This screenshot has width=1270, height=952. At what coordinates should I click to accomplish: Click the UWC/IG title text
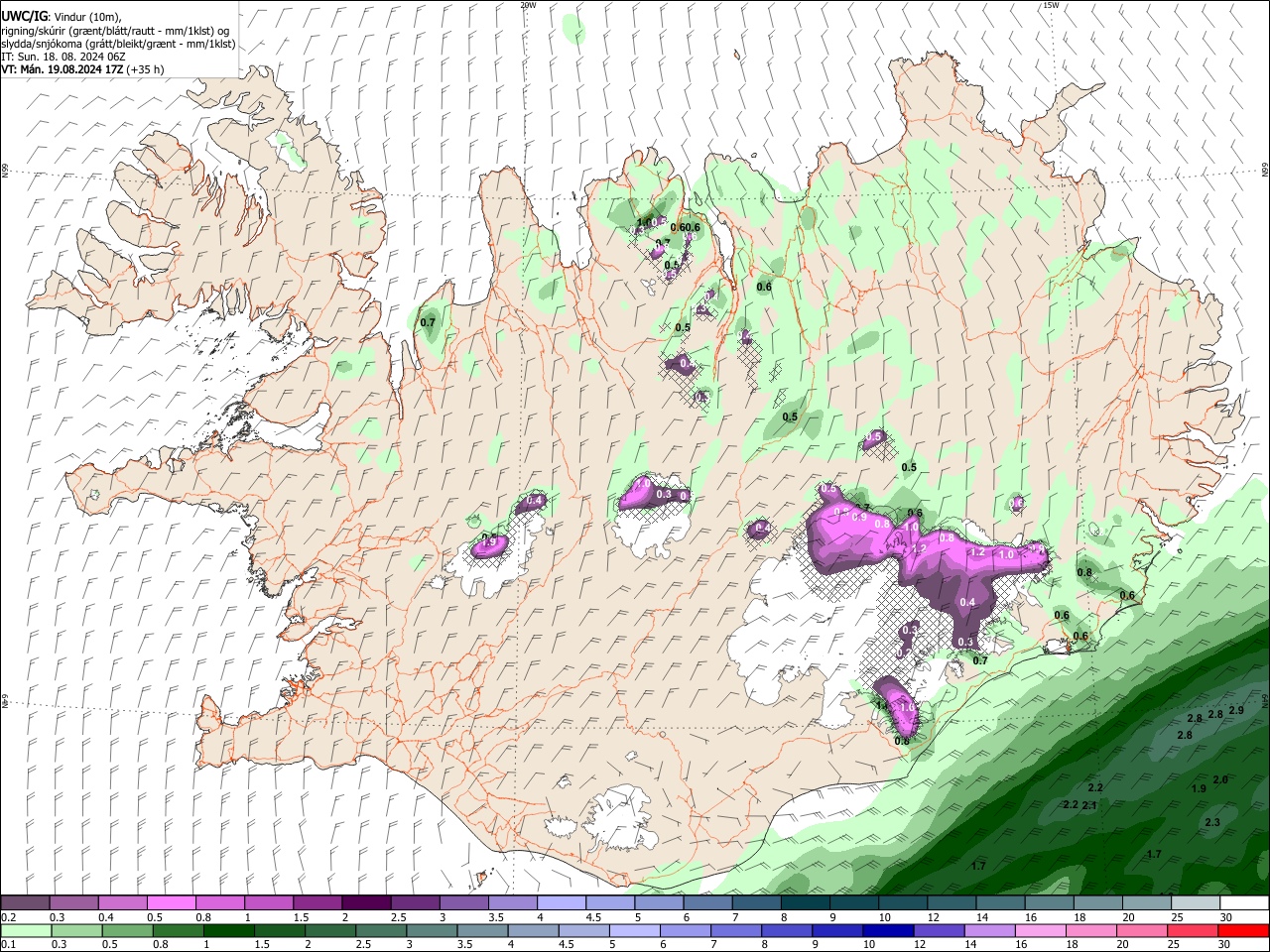coord(23,17)
